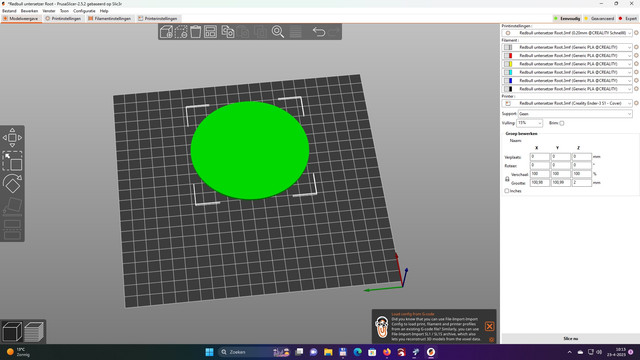
Task: Click the Clippy hint notification icon
Action: pyautogui.click(x=382, y=327)
